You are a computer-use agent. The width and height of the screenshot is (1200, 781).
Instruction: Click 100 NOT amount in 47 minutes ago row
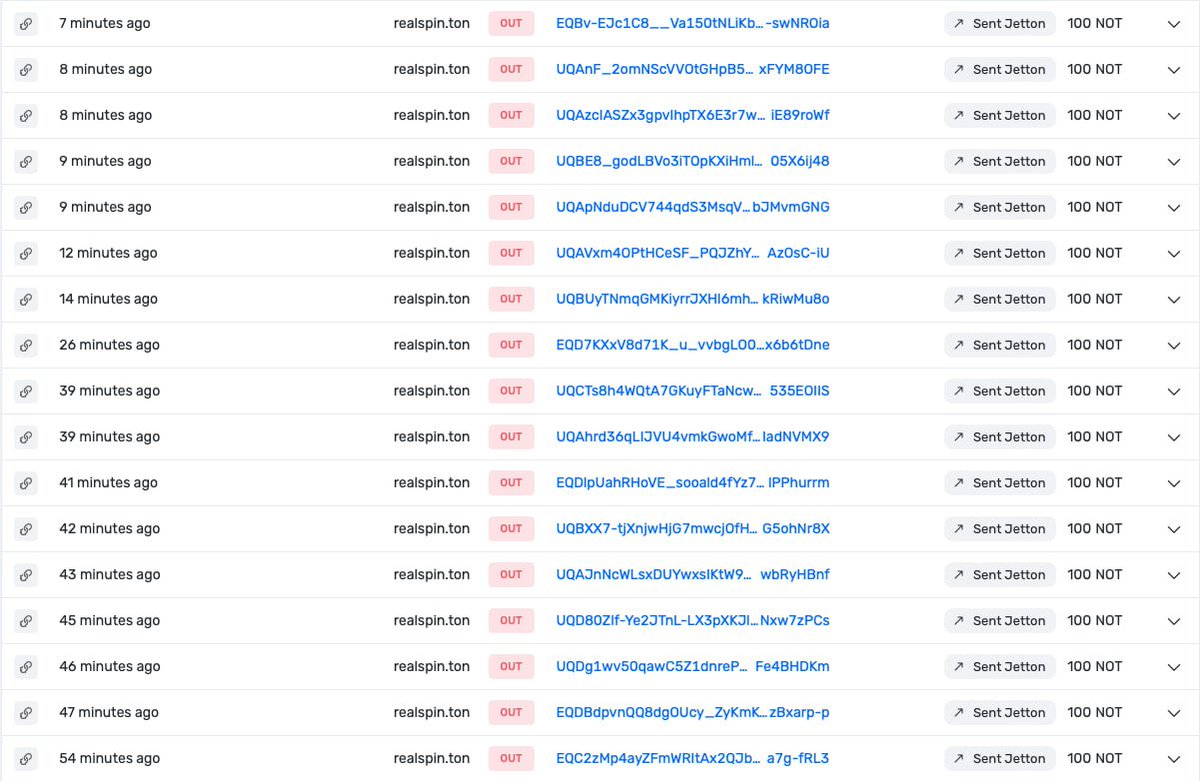[1095, 713]
